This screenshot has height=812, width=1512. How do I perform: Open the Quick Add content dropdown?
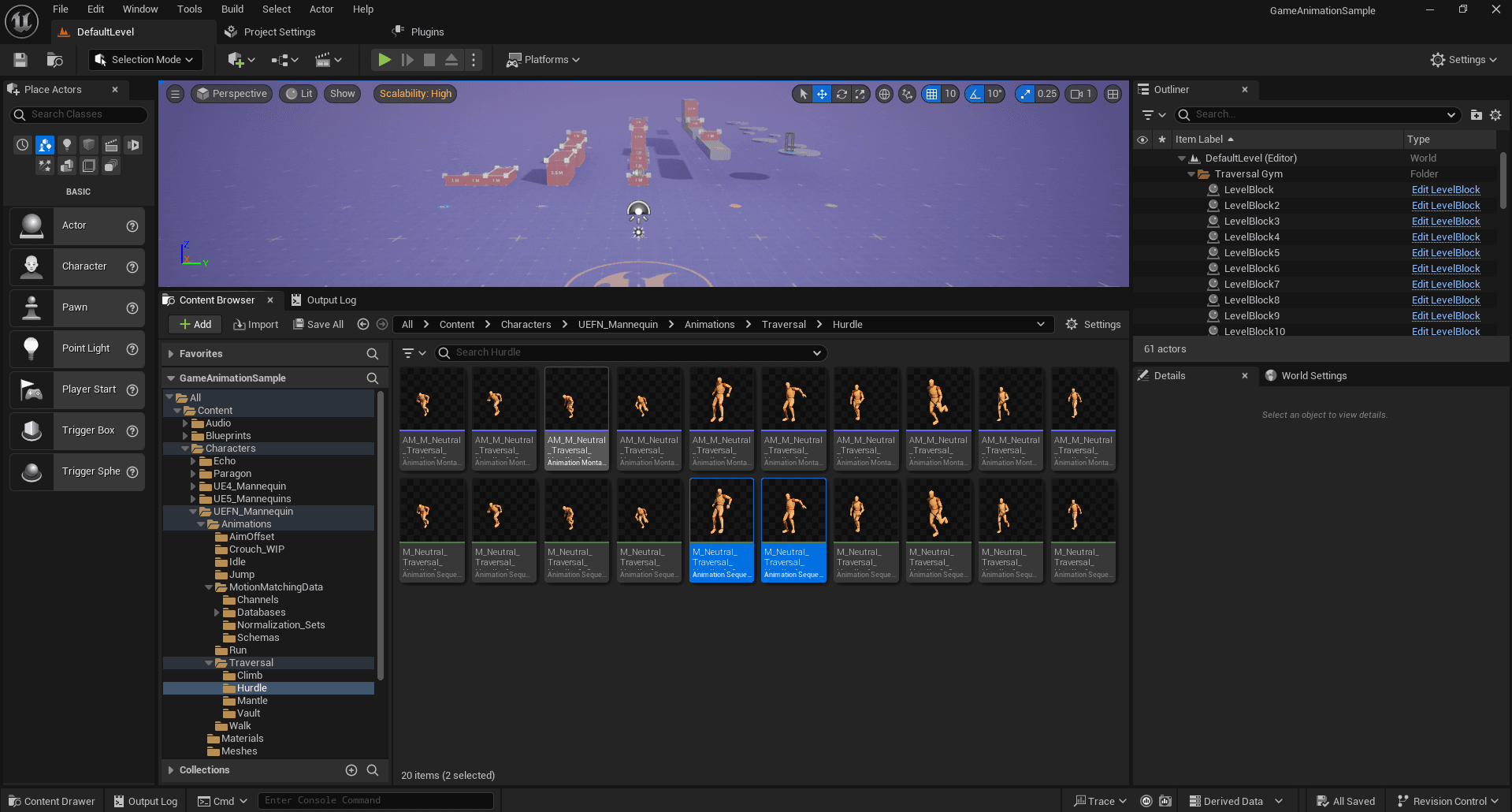tap(241, 60)
